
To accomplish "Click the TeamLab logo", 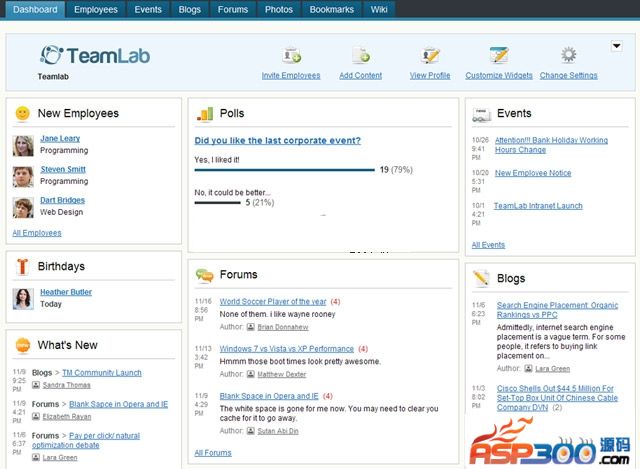I will click(95, 56).
